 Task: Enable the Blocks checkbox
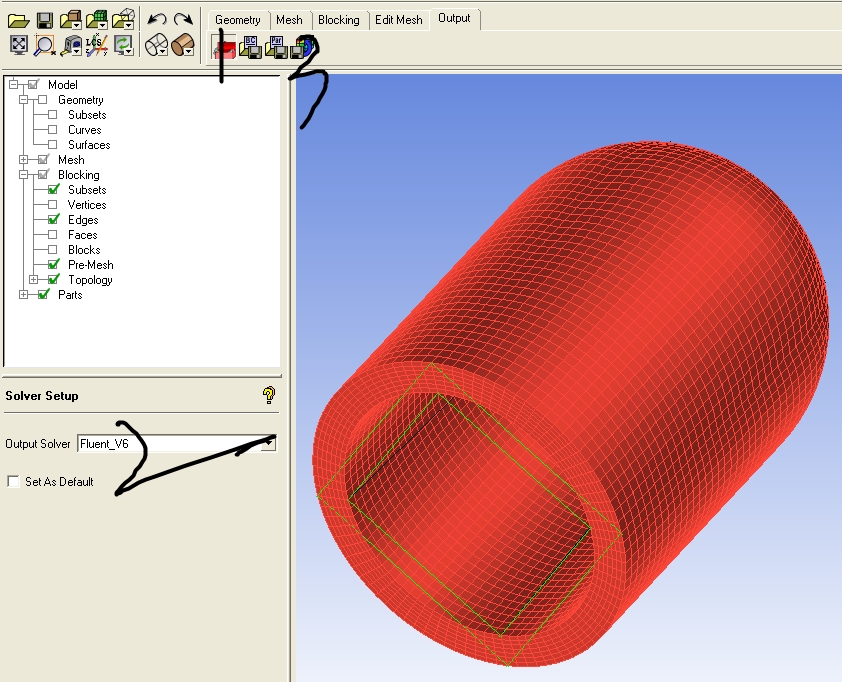pos(53,250)
